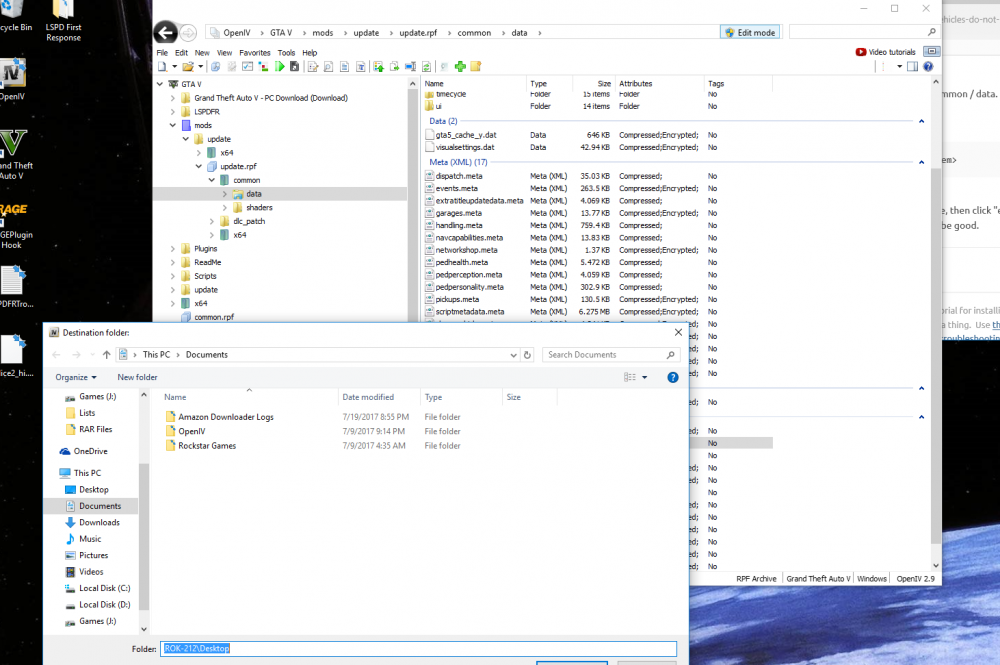Click the green play arrow toolbar icon
1000x665 pixels.
[x=281, y=67]
